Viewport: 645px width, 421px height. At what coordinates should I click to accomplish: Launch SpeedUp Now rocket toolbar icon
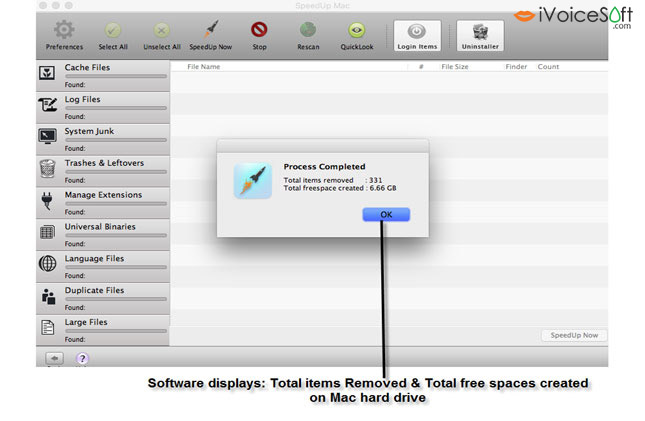click(211, 29)
